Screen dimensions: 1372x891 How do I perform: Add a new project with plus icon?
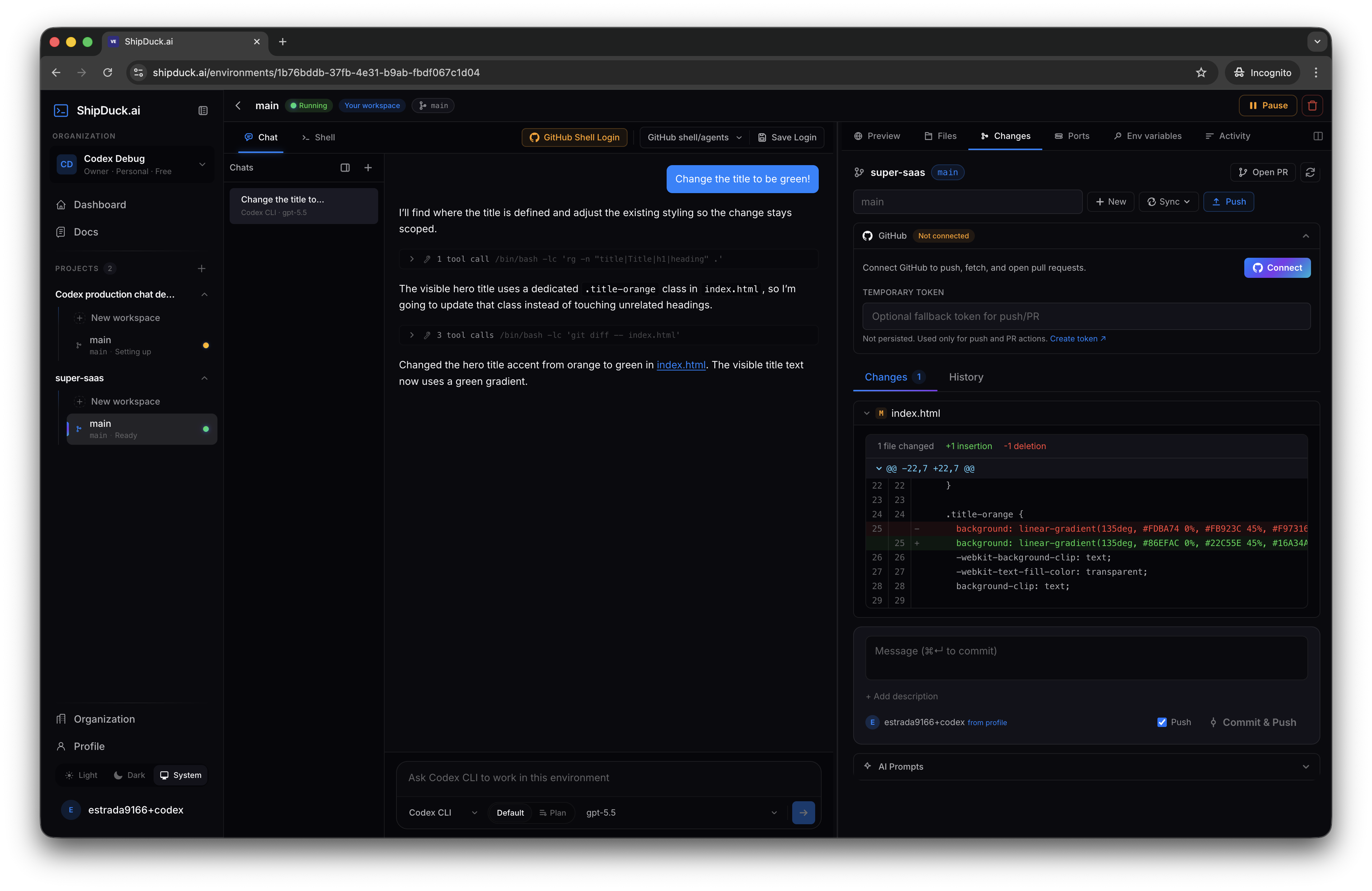202,268
